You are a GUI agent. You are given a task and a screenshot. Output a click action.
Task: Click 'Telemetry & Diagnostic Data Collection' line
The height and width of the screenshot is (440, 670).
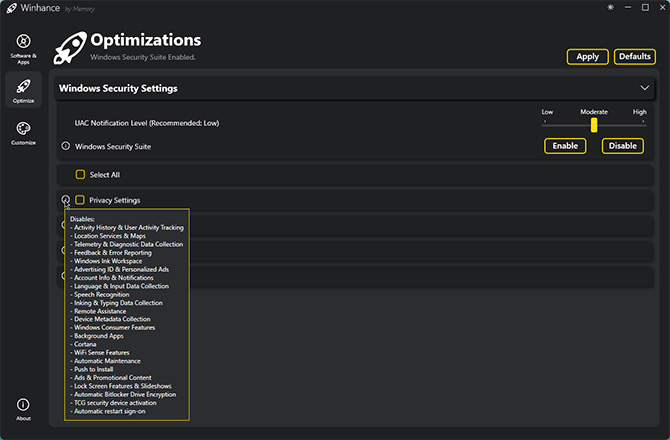128,244
